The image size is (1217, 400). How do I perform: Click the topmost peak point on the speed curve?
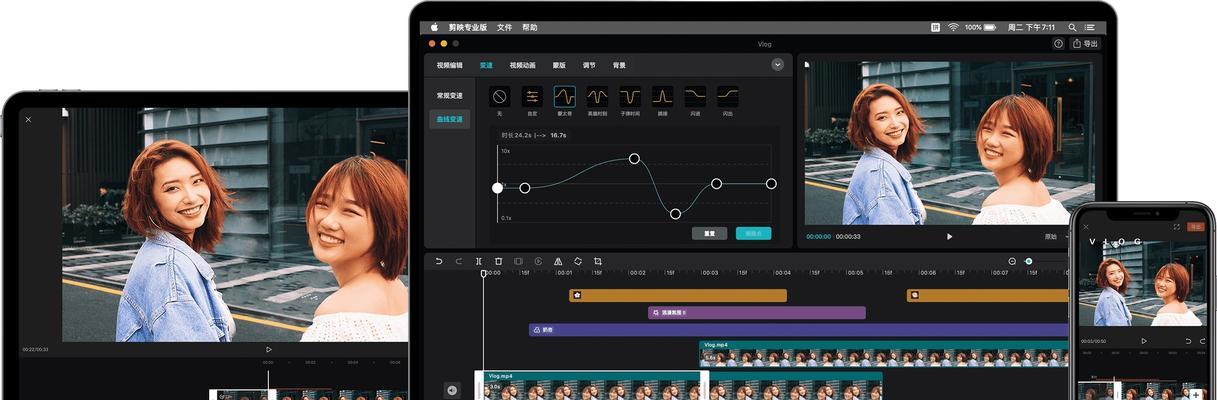634,158
